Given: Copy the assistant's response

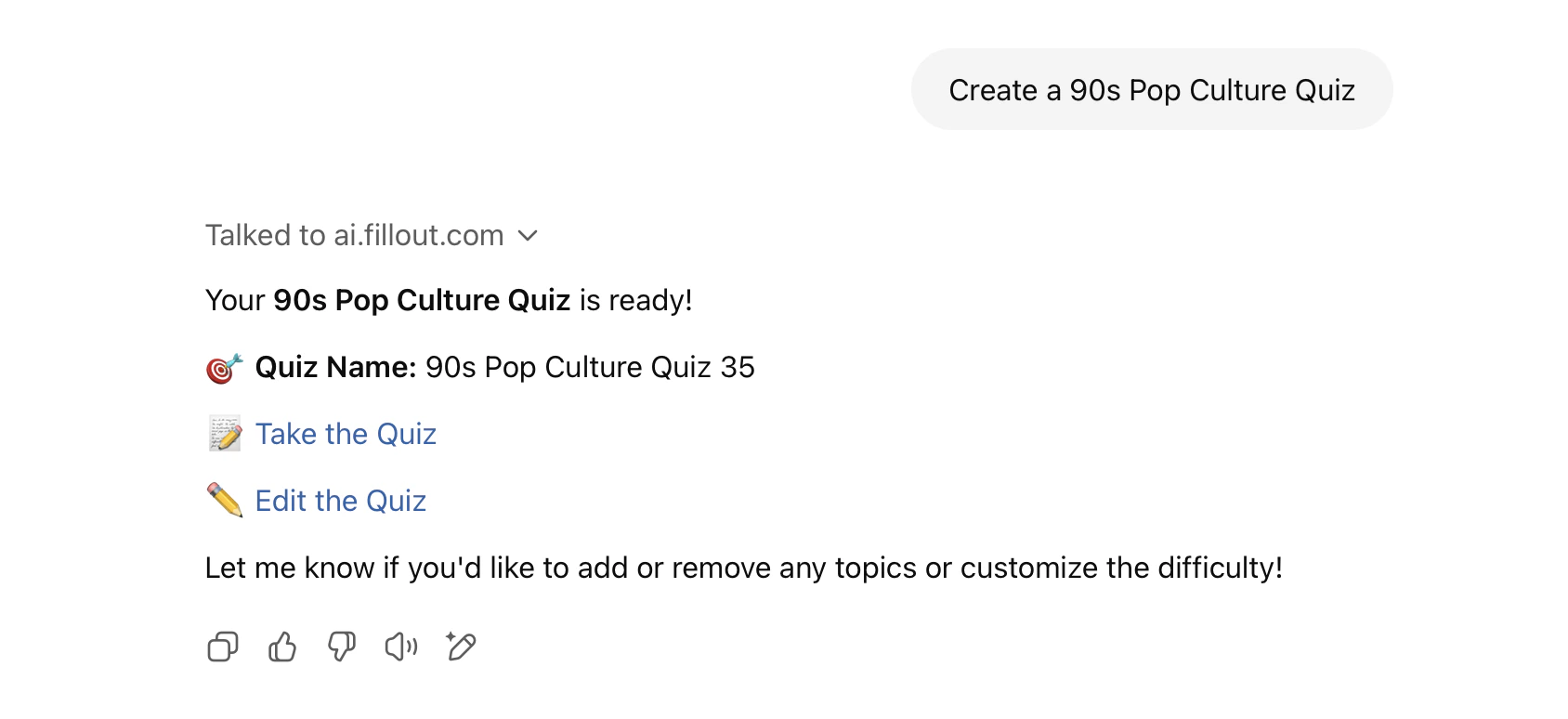Looking at the screenshot, I should (221, 647).
